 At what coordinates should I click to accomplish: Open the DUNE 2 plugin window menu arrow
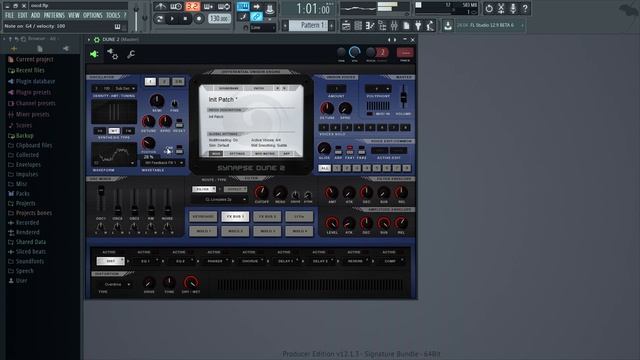click(89, 40)
